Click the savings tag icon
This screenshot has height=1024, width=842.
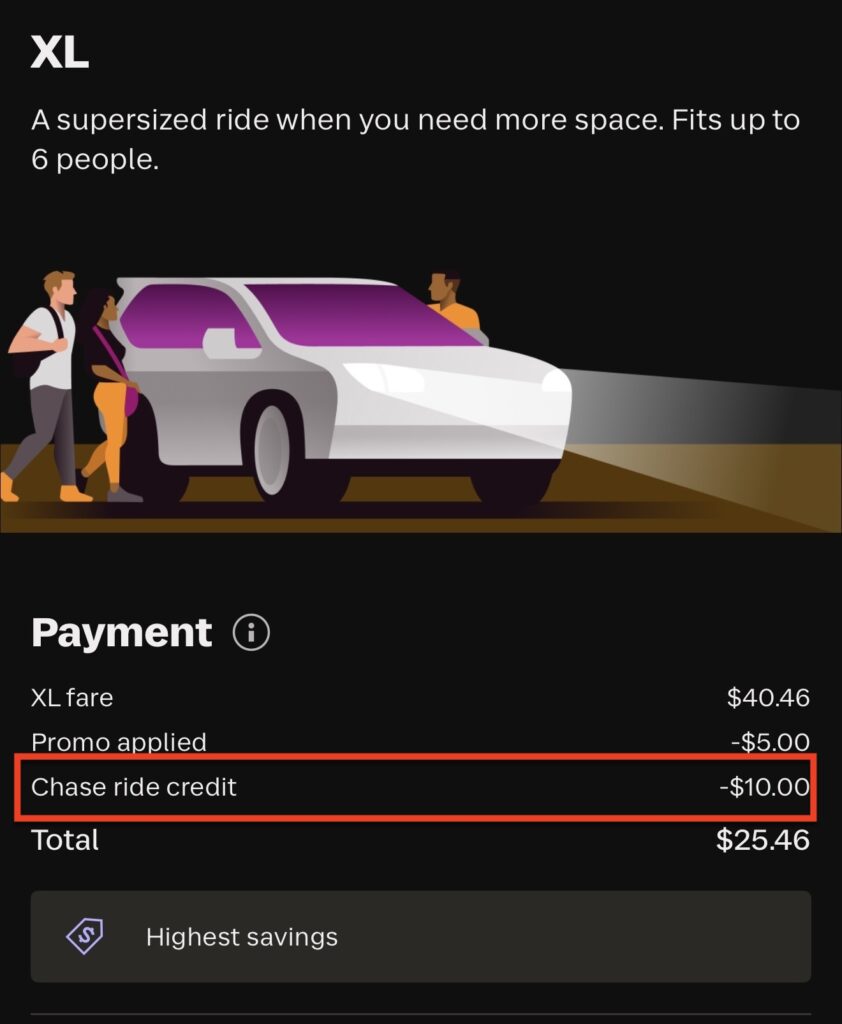[x=84, y=937]
